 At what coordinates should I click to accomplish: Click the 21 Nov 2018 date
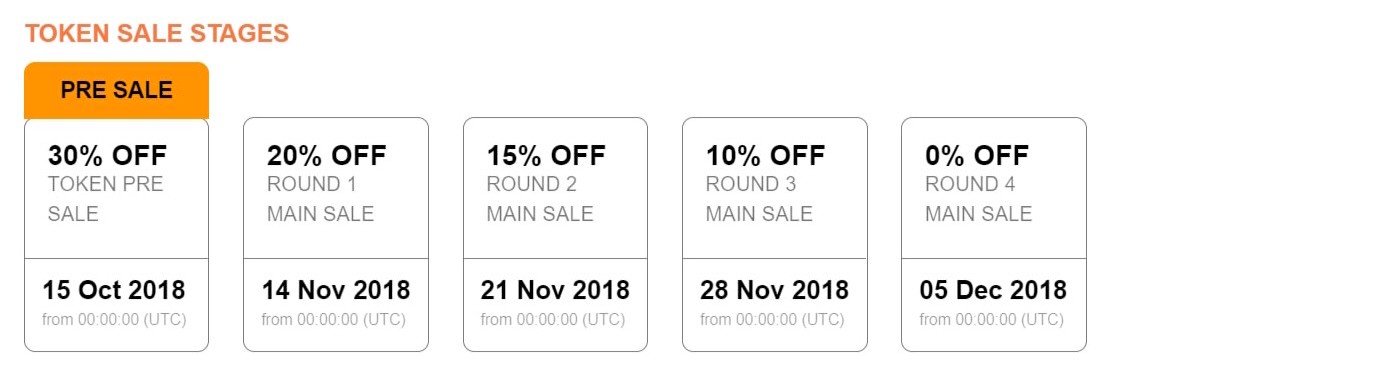(x=555, y=290)
